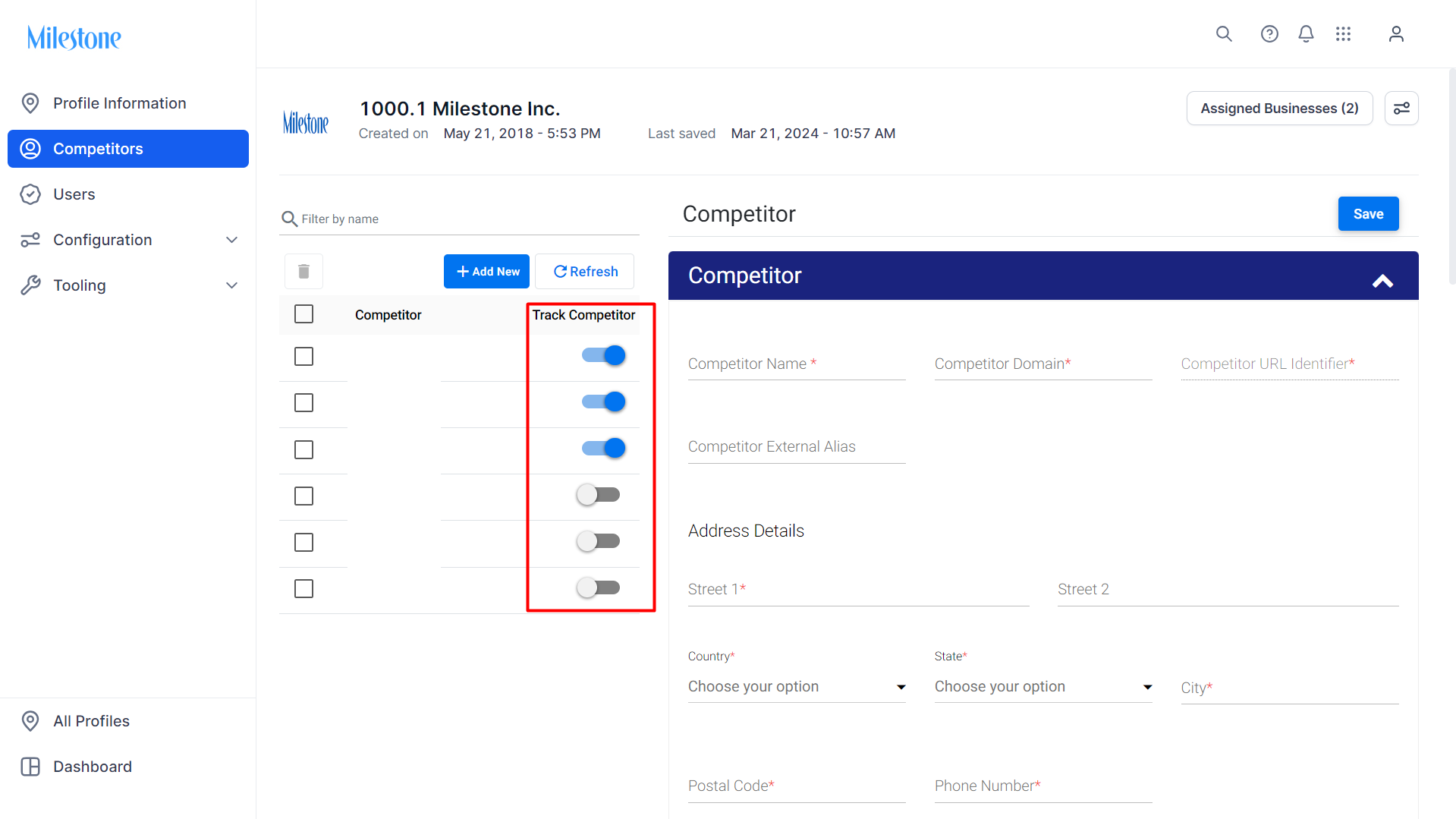The width and height of the screenshot is (1456, 819).
Task: Disable tracking on the first competitor row
Action: [x=604, y=355]
